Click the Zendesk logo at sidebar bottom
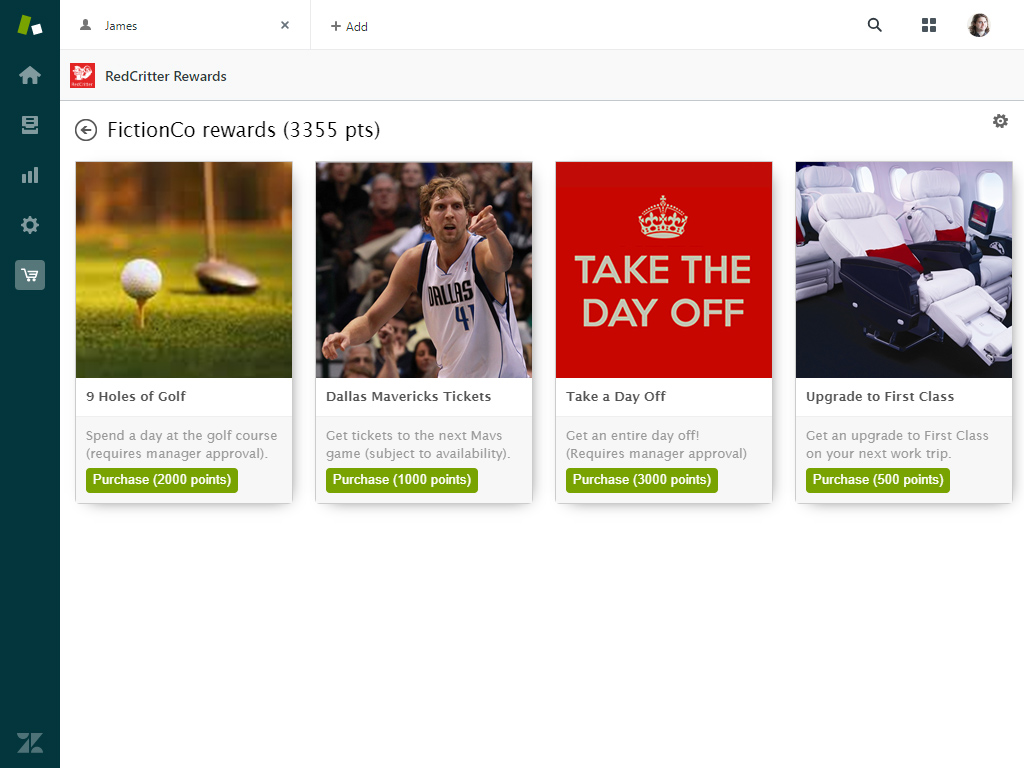The width and height of the screenshot is (1024, 768). (x=30, y=743)
